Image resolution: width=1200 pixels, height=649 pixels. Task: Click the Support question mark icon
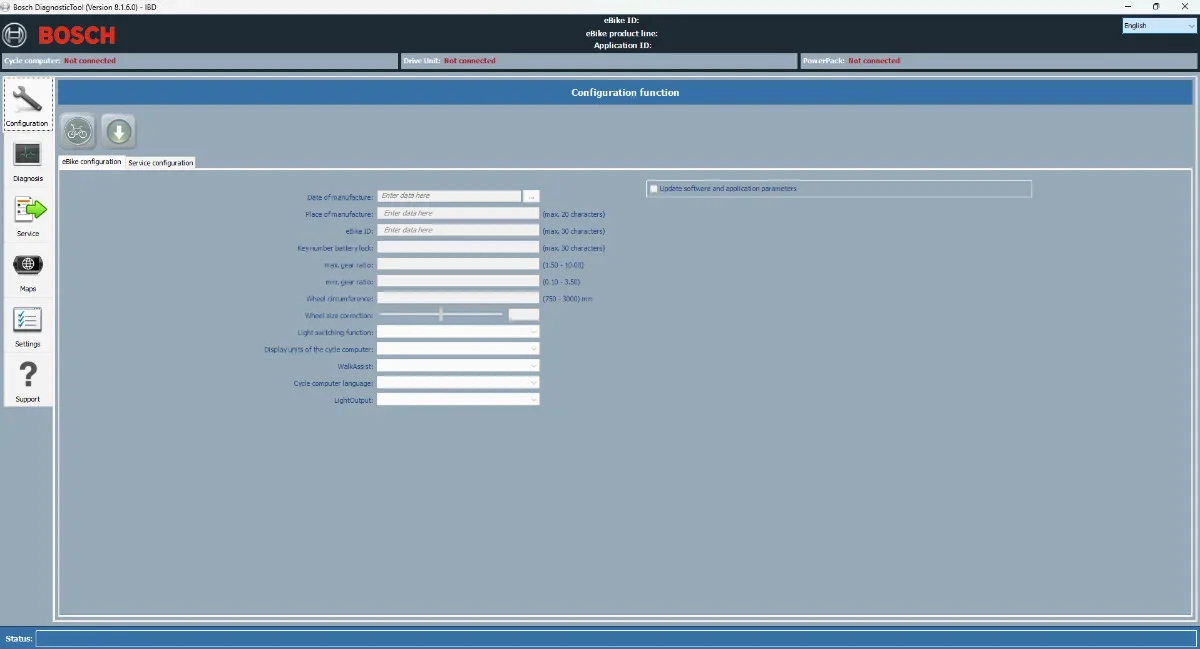(27, 380)
